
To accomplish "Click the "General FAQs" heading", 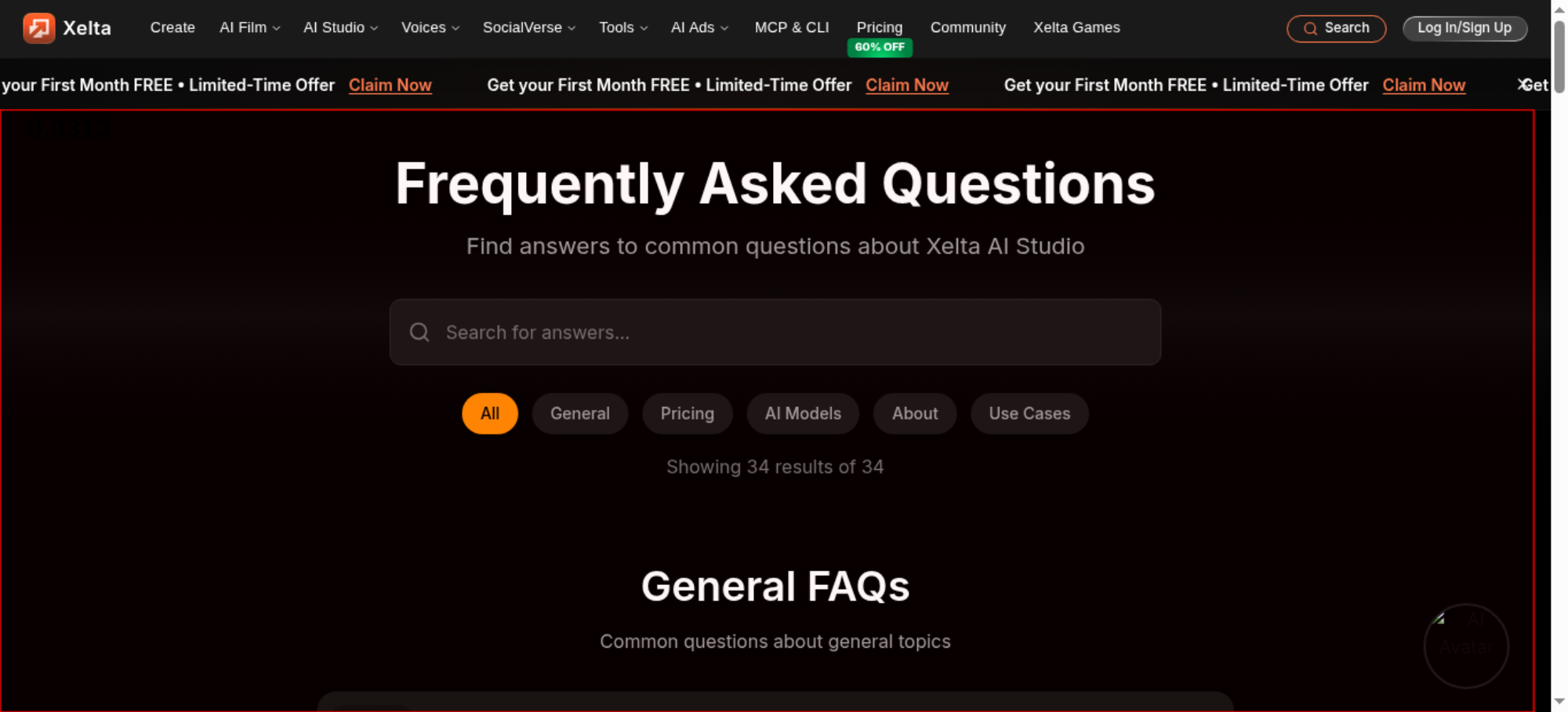I will coord(775,587).
